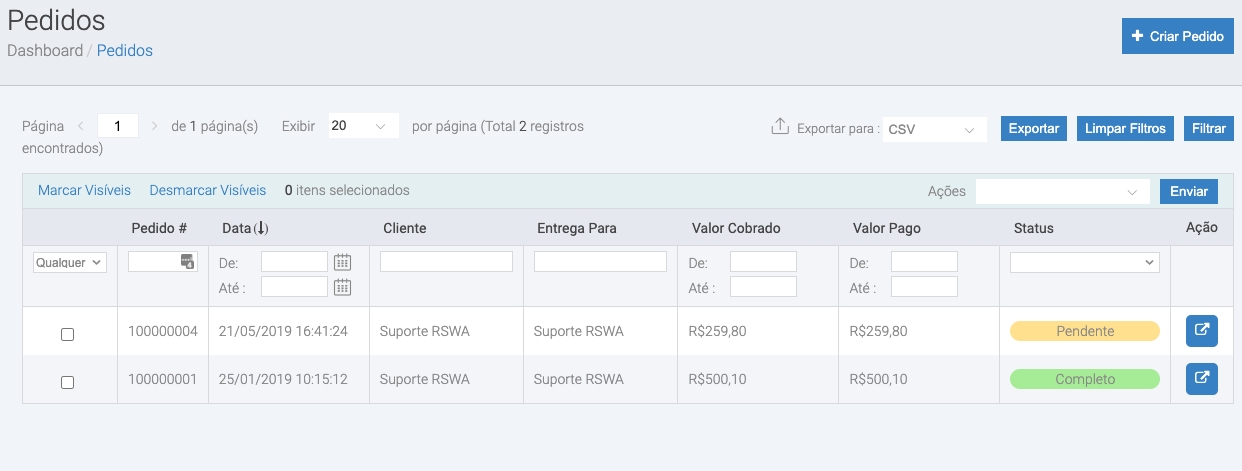Click the export upload icon
Image resolution: width=1242 pixels, height=471 pixels.
(780, 127)
